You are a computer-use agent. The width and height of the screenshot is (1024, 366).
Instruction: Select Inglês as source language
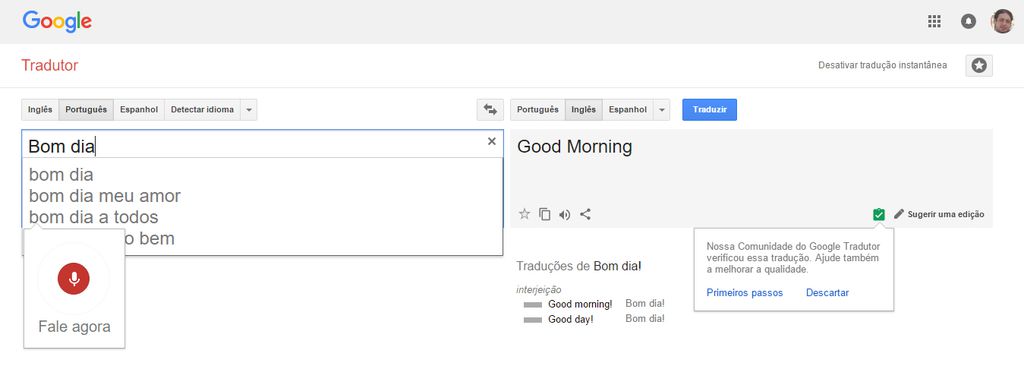coord(40,110)
